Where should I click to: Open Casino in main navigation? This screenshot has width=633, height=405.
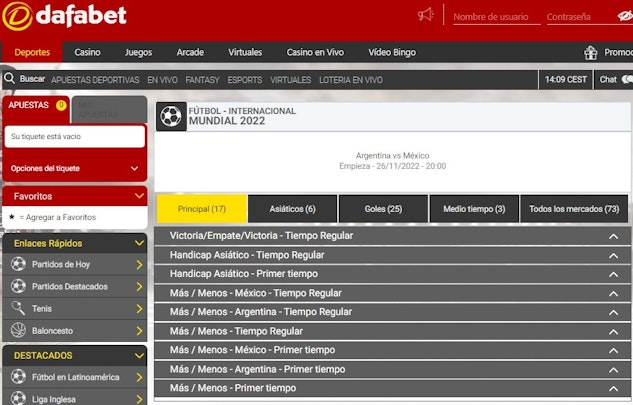pyautogui.click(x=87, y=52)
